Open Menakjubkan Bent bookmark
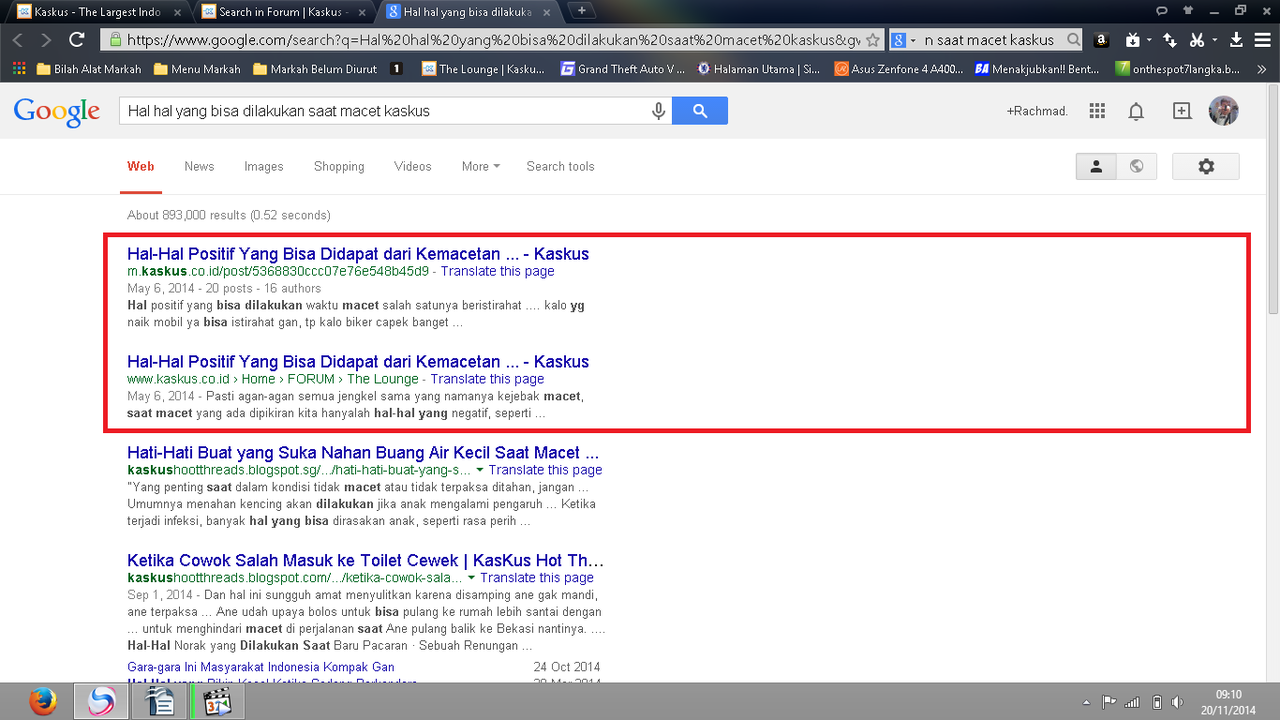The image size is (1280, 720). [1037, 69]
